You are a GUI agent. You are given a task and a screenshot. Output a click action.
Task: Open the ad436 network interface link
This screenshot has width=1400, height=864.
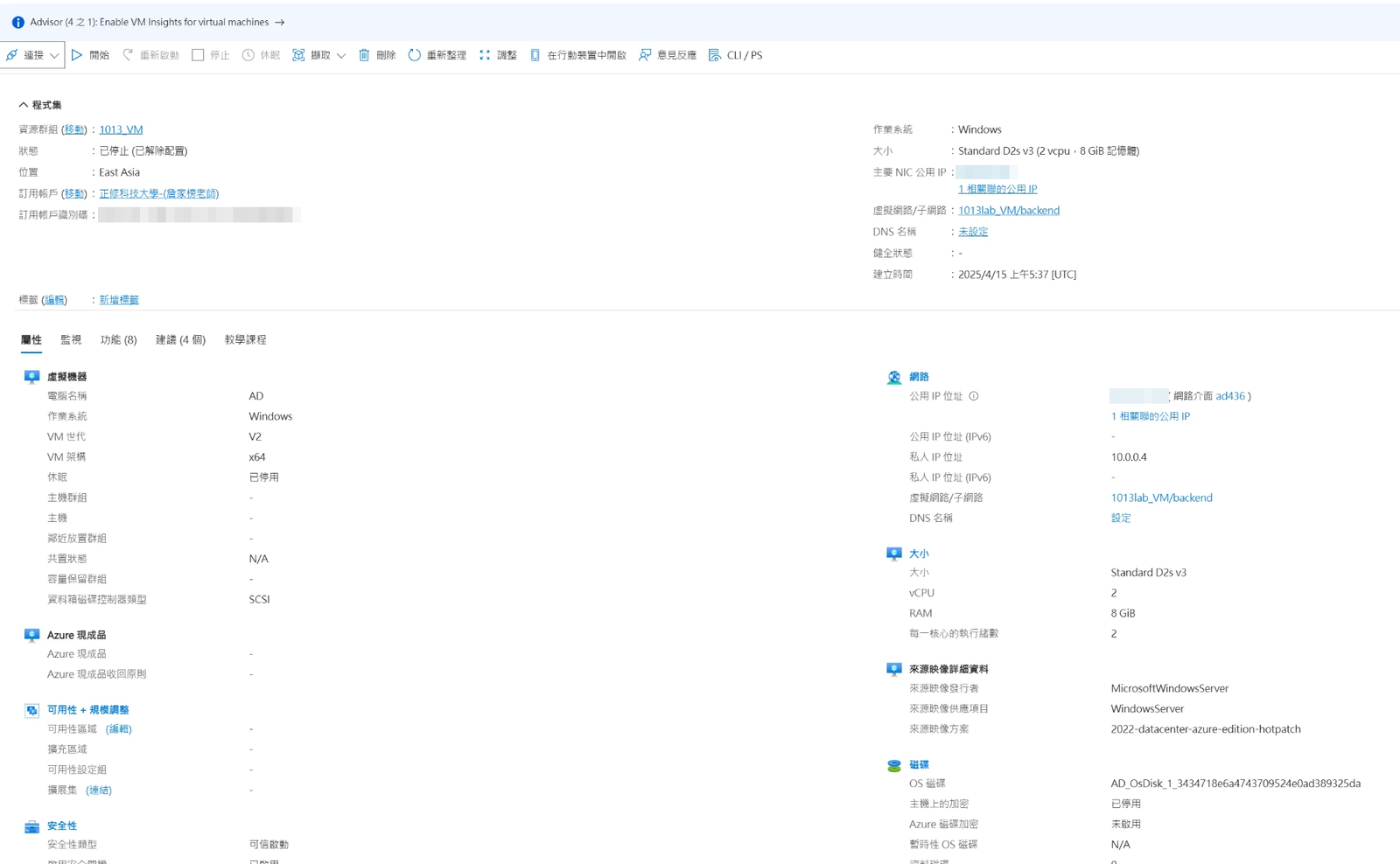pyautogui.click(x=1229, y=396)
